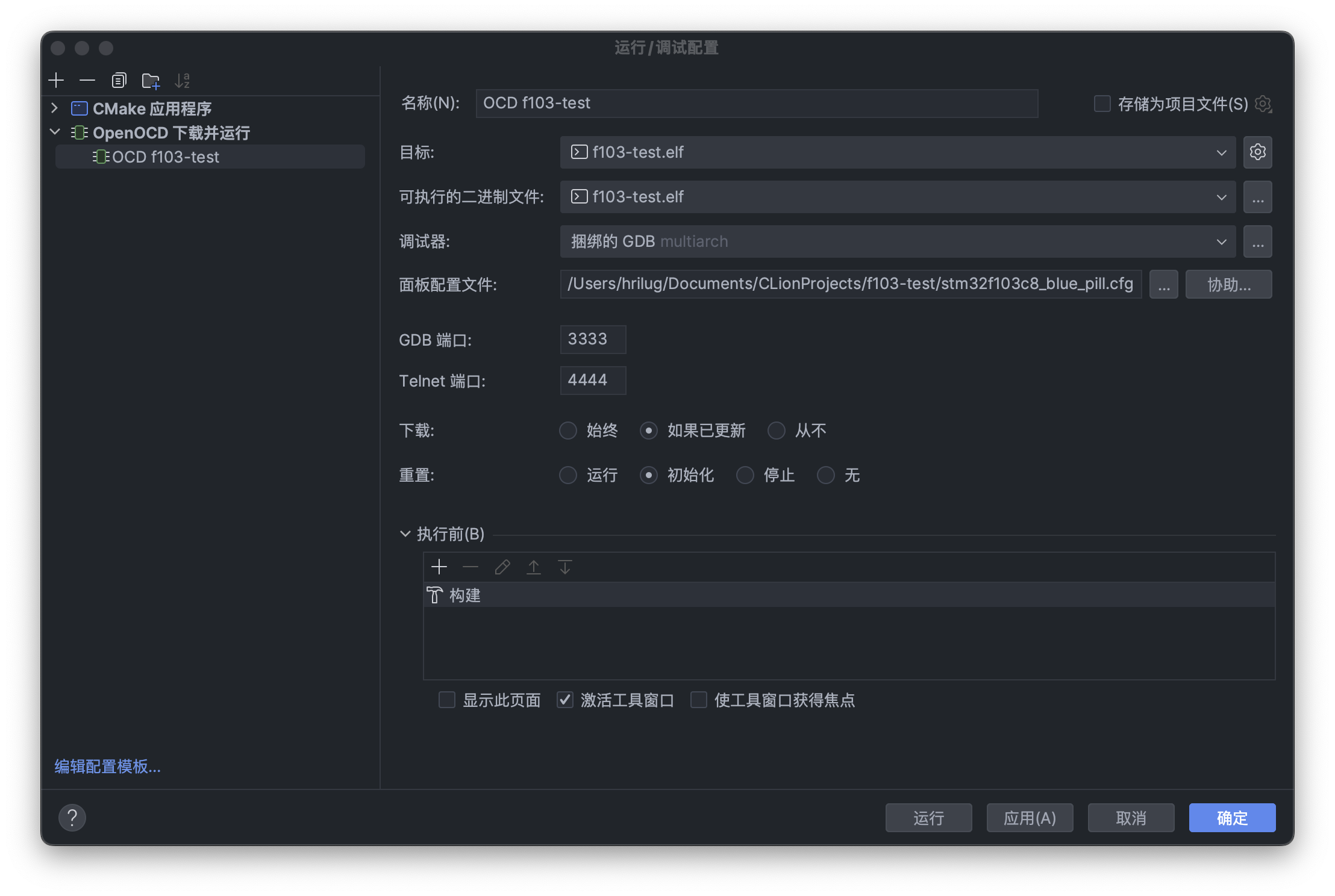Click the copy configuration icon
Image resolution: width=1335 pixels, height=896 pixels.
[119, 80]
